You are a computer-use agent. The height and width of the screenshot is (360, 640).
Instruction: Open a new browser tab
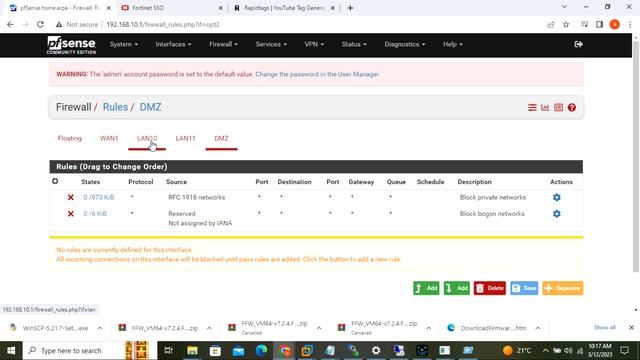tap(350, 8)
